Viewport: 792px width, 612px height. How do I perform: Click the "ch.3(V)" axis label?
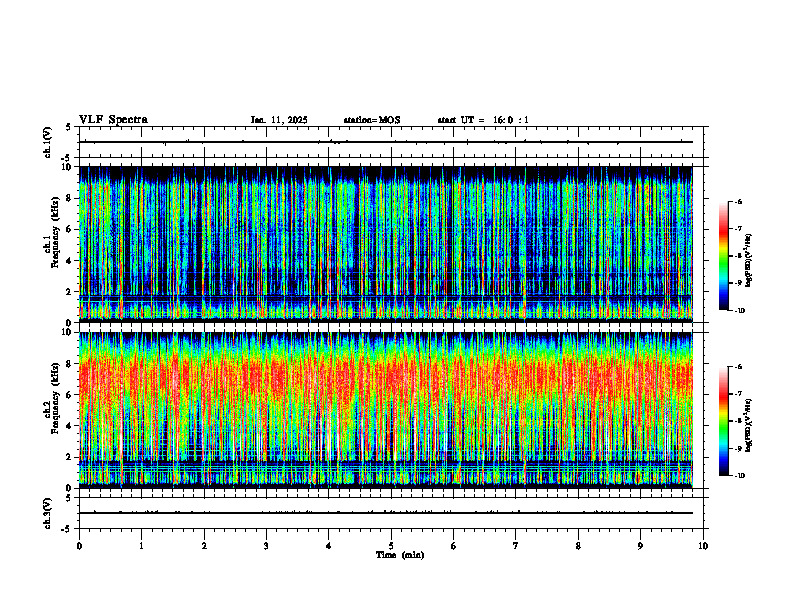point(48,513)
